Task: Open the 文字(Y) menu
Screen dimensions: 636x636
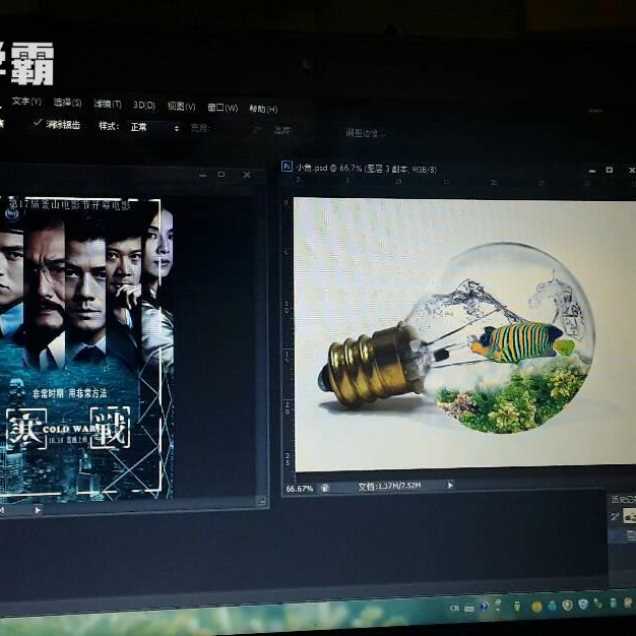Action: [26, 101]
